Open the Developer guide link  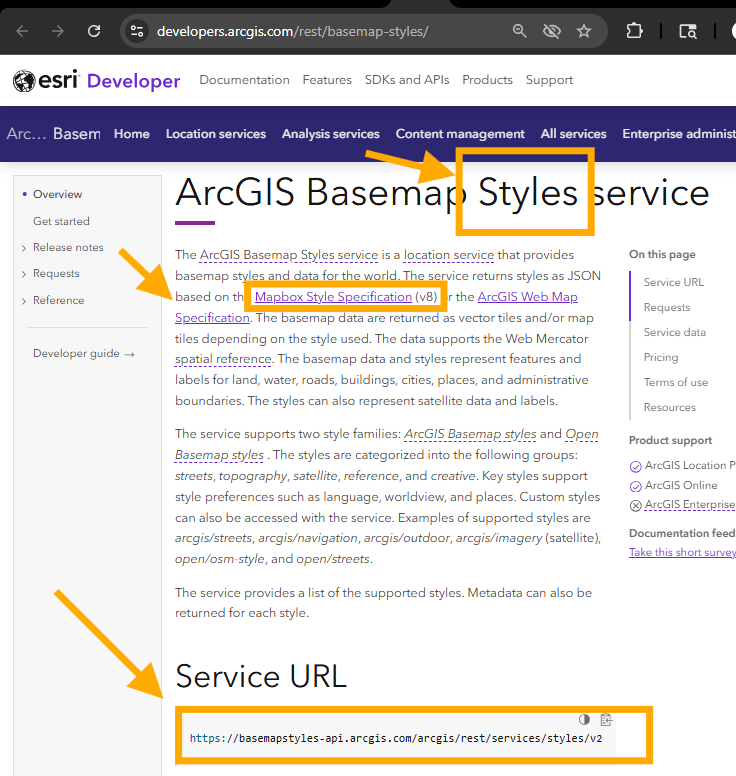pyautogui.click(x=84, y=353)
